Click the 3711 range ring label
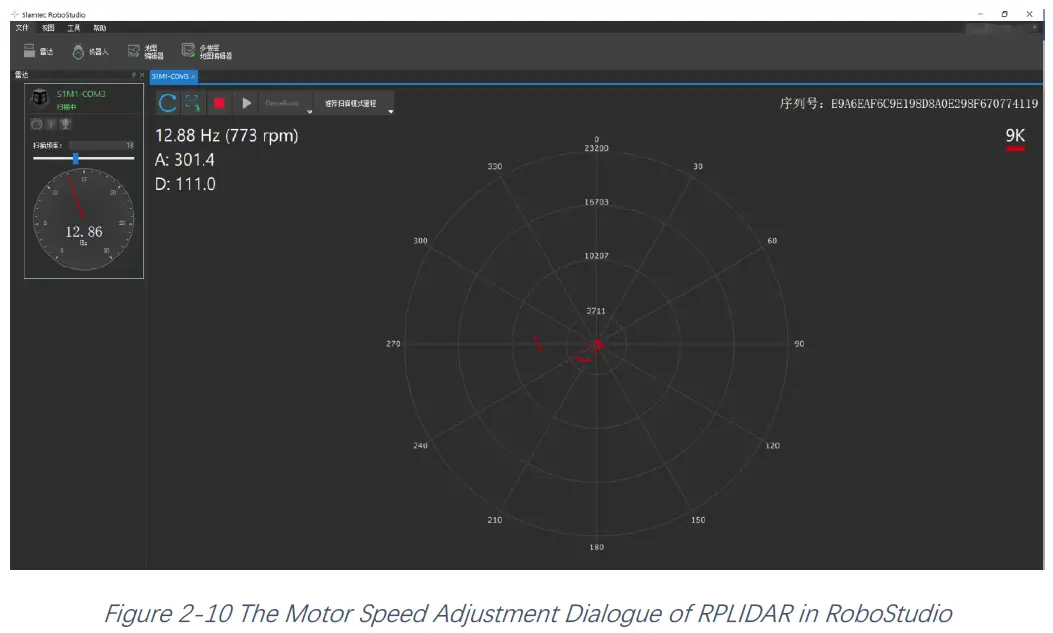Screen dimensions: 1053x633 pos(596,311)
